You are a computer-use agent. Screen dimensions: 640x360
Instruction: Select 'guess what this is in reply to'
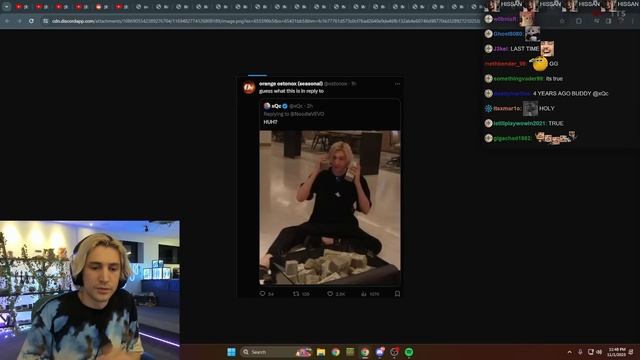[x=291, y=91]
